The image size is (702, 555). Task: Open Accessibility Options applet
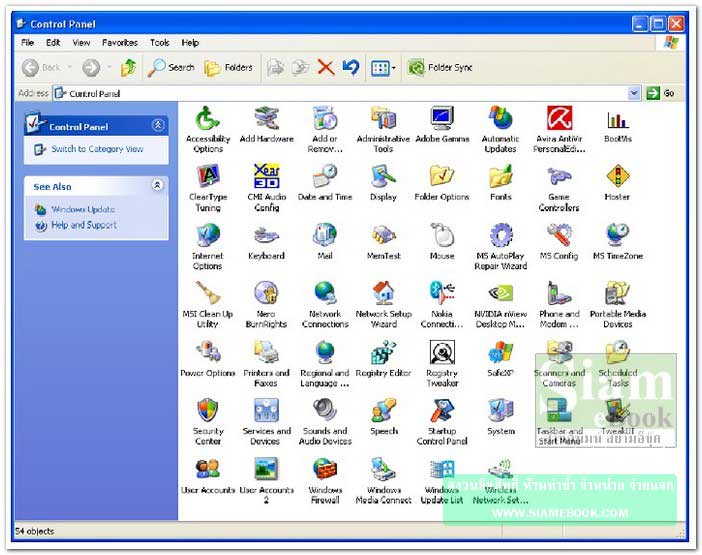tap(208, 118)
